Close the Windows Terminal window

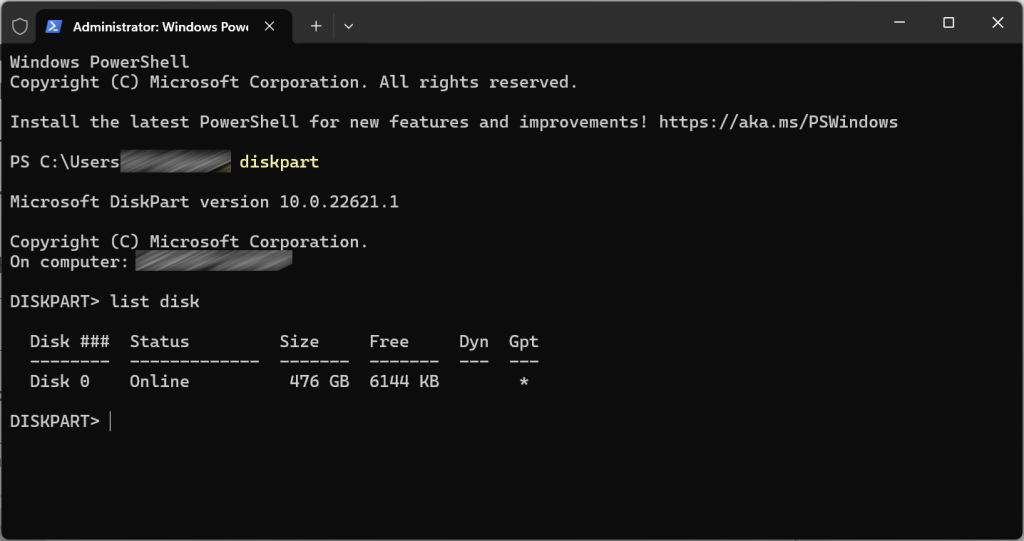point(998,23)
